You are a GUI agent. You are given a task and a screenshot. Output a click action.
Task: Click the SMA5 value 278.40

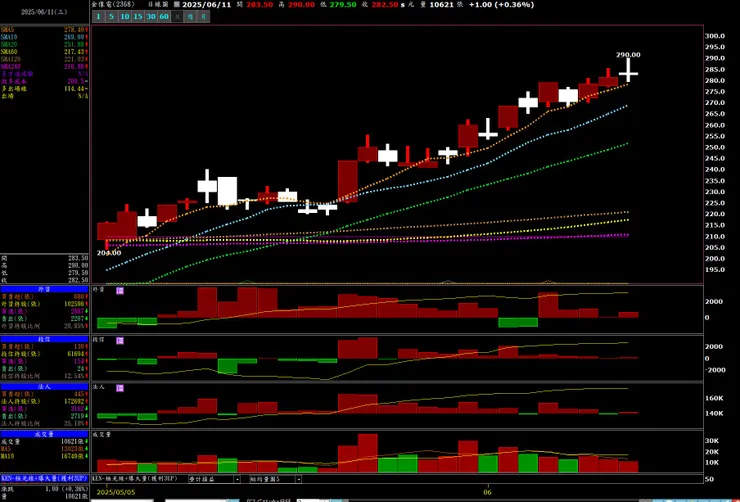point(74,30)
